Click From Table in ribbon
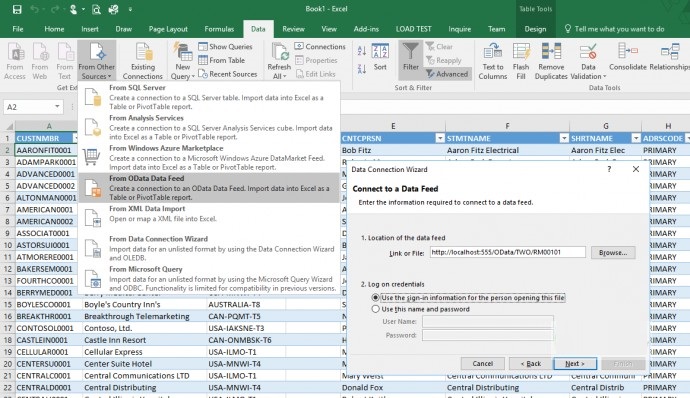The width and height of the screenshot is (690, 398). [x=221, y=60]
